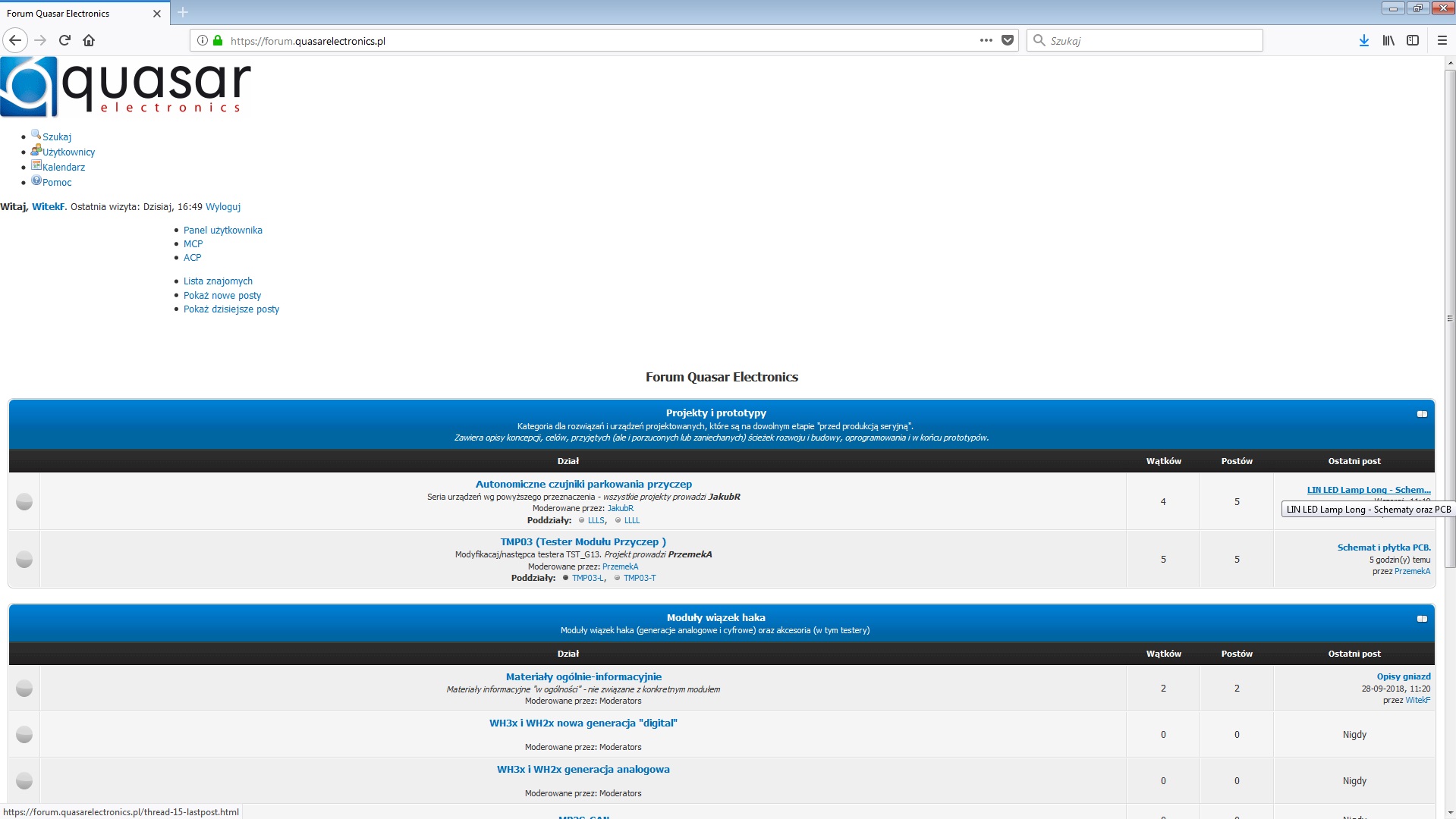
Task: Go to browser home page icon
Action: [89, 40]
